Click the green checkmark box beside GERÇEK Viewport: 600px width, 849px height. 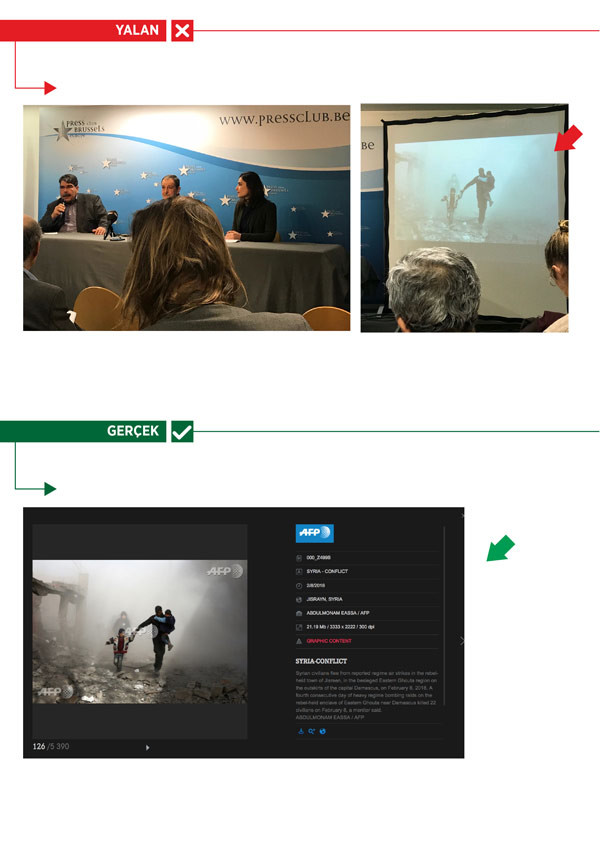pos(182,431)
